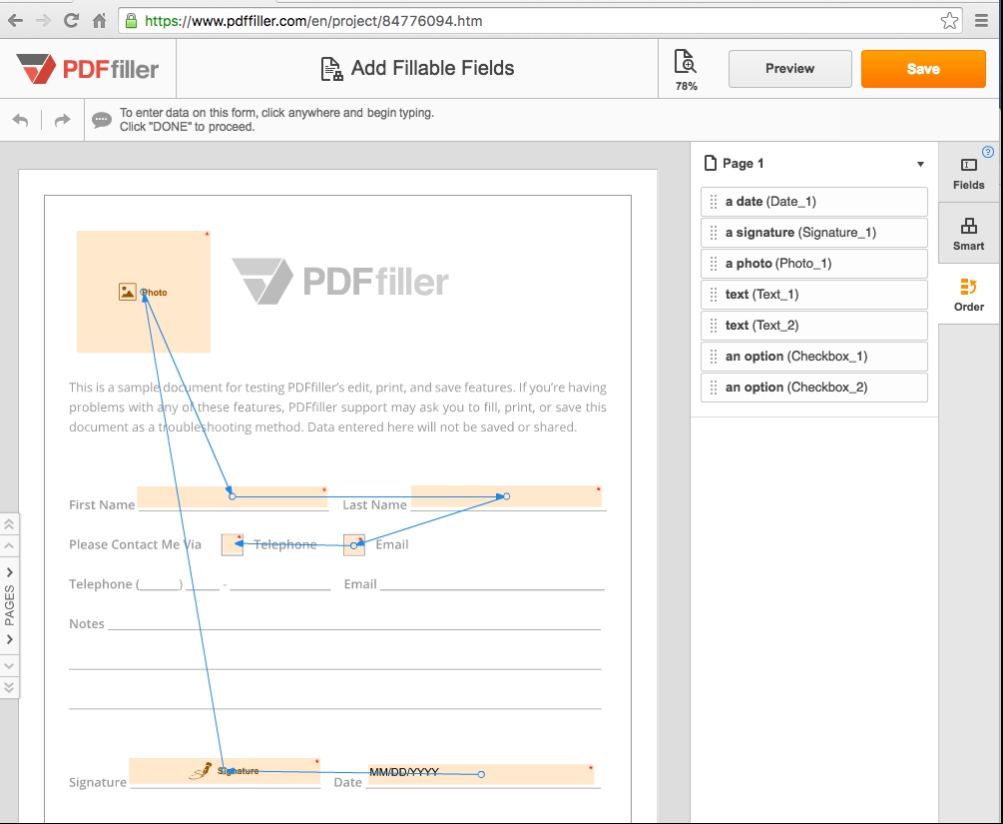
Task: Go to the browser home page icon
Action: pos(99,21)
